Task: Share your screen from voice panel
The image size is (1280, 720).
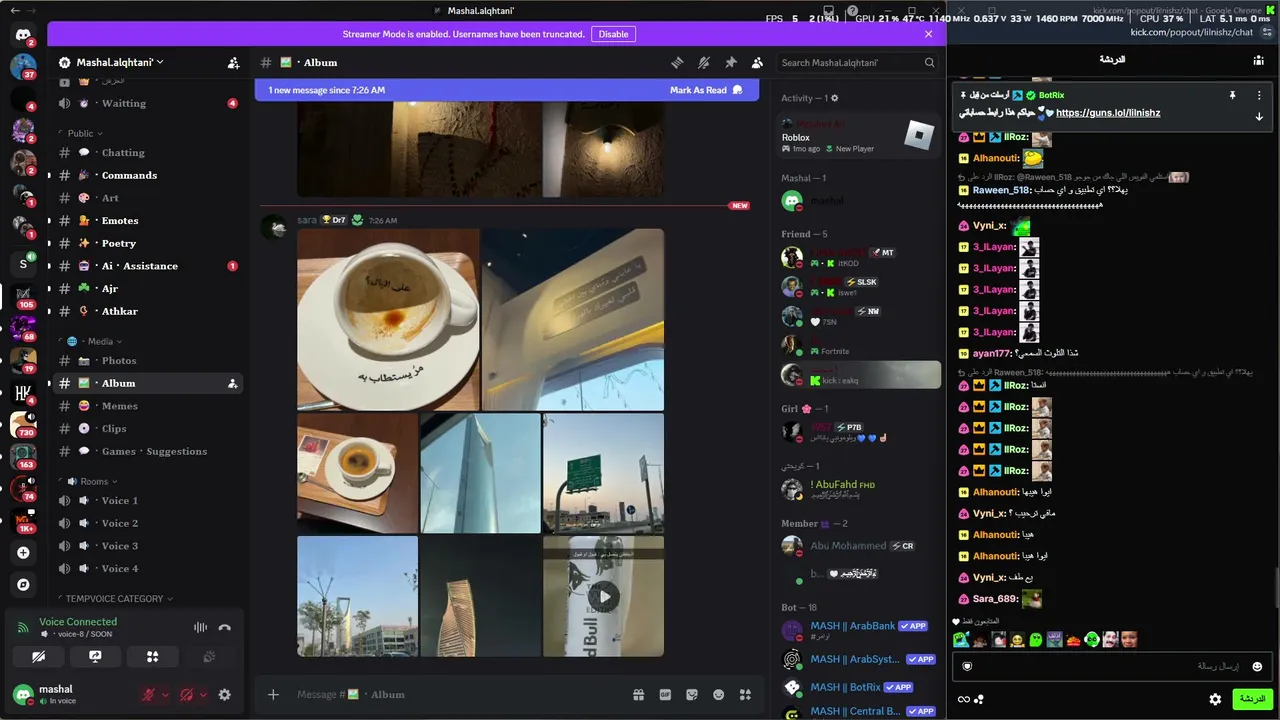Action: click(x=95, y=657)
